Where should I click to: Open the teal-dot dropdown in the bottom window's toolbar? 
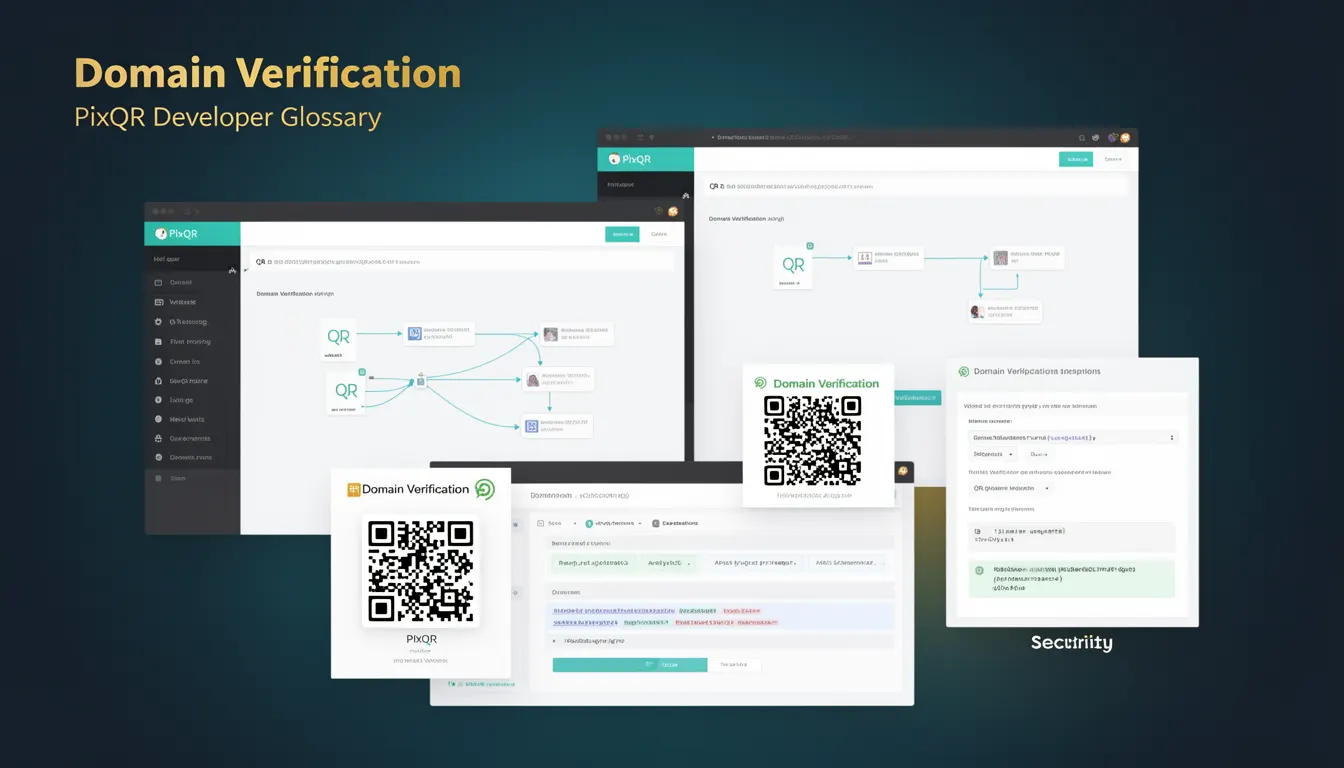pos(614,523)
